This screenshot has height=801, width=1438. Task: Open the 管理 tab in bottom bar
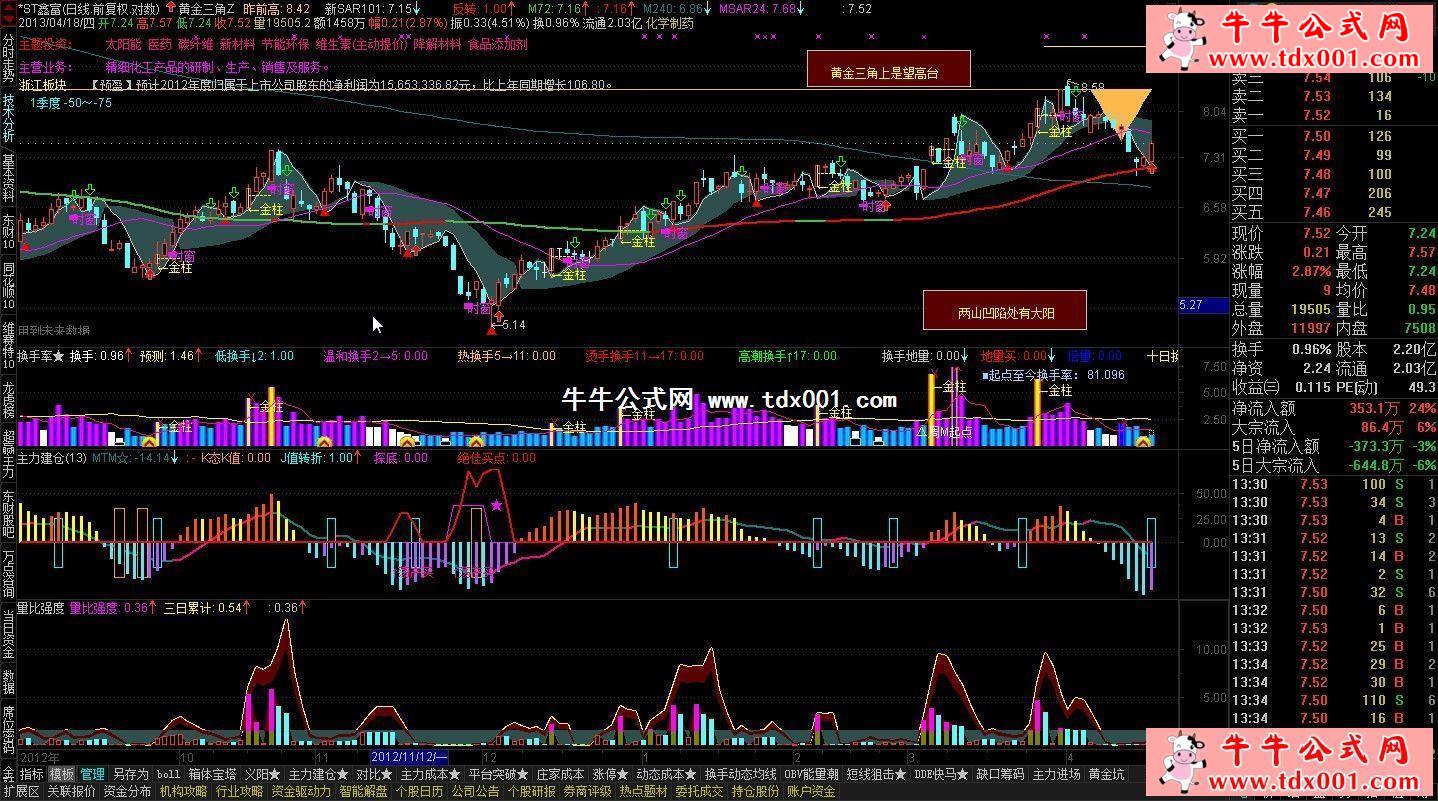92,774
